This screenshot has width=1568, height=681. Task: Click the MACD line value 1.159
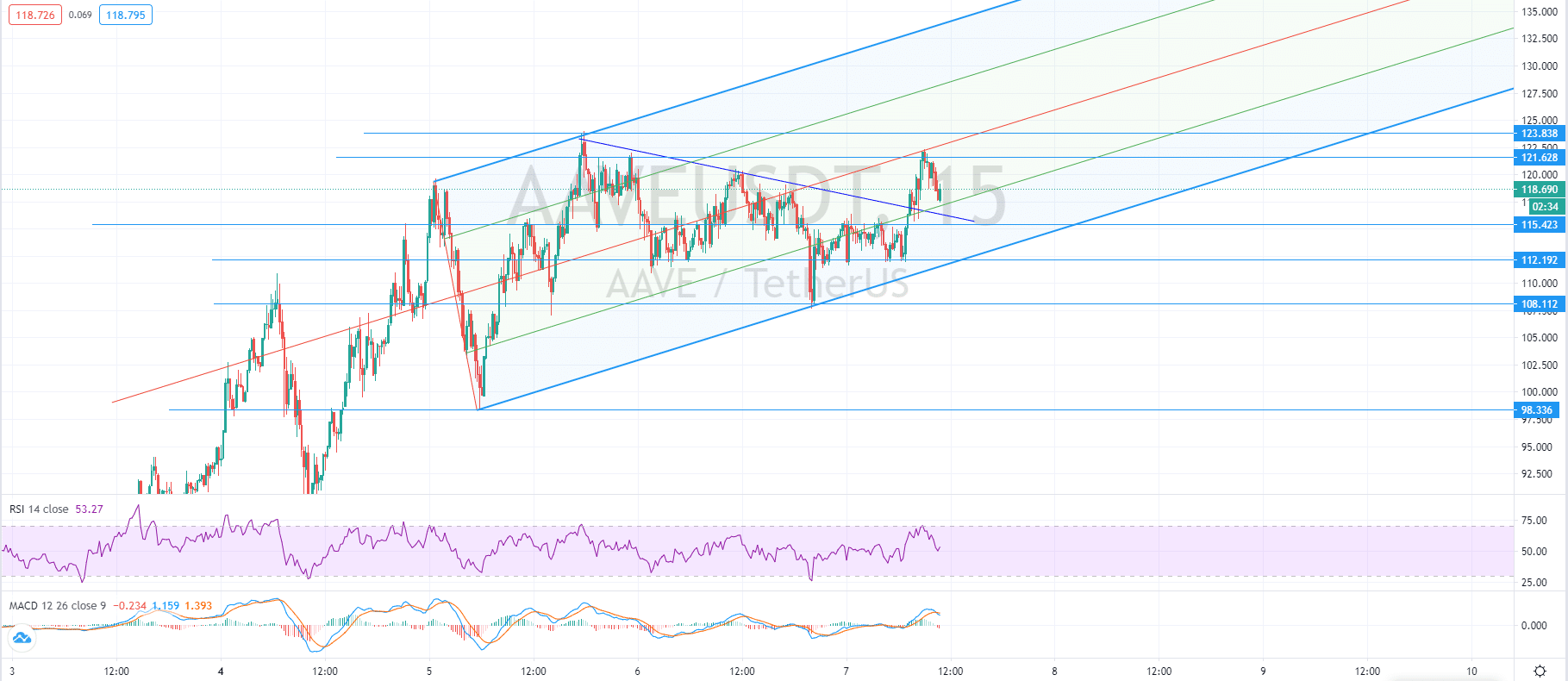pyautogui.click(x=166, y=606)
